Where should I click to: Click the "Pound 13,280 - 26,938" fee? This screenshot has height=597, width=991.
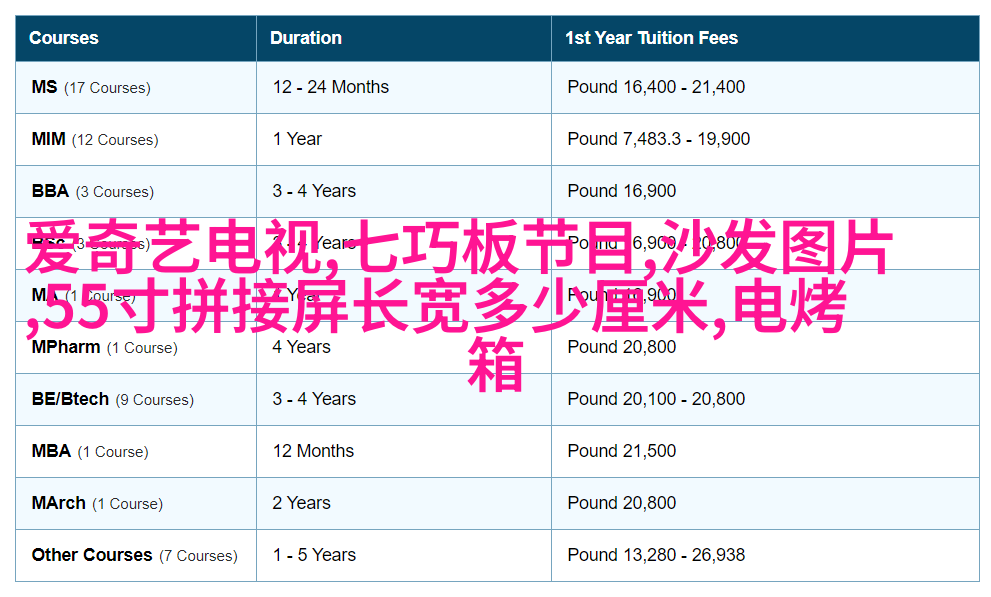click(656, 555)
